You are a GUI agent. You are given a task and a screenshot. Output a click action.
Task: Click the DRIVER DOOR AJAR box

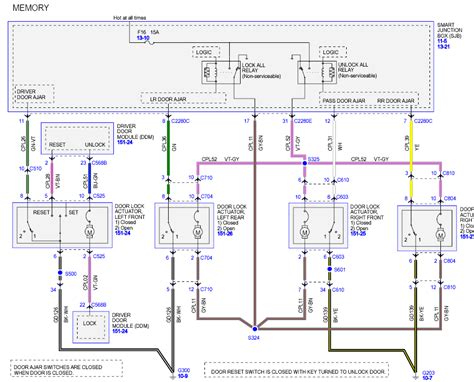tap(34, 94)
